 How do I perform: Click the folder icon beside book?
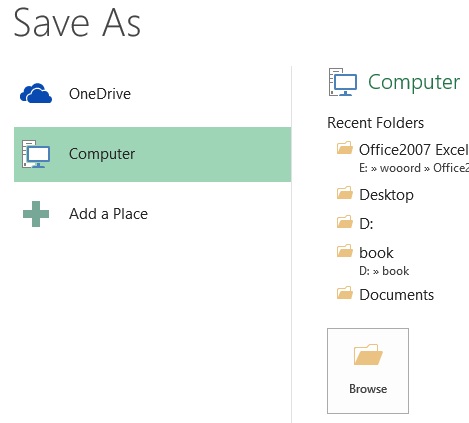(x=345, y=251)
